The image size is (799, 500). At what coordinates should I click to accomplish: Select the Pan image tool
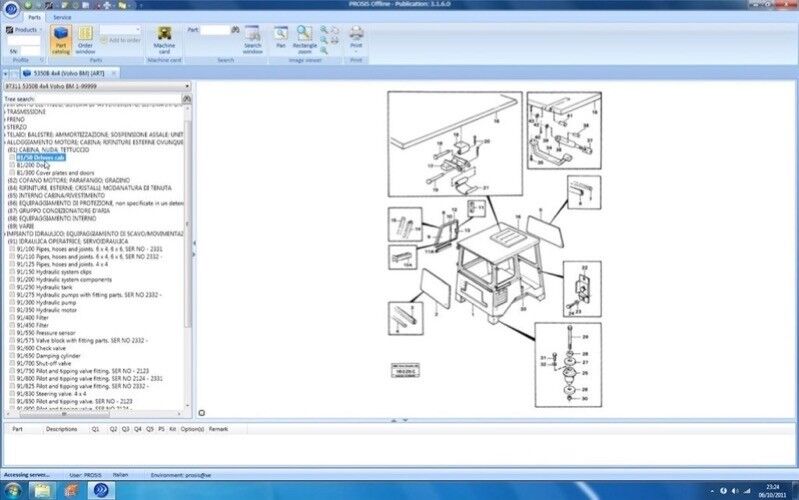[x=281, y=39]
